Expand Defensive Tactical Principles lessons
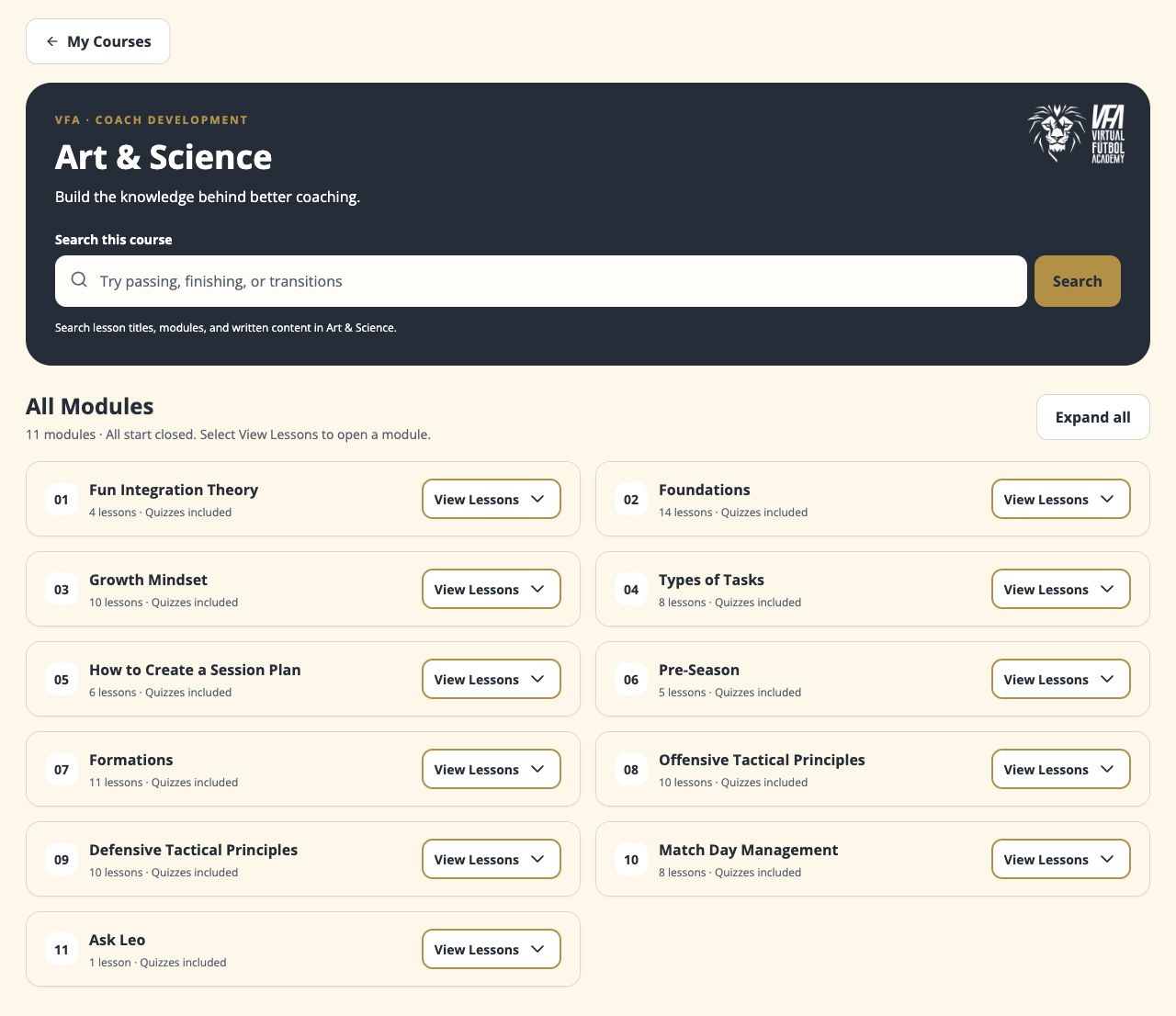This screenshot has height=1016, width=1176. pos(492,859)
